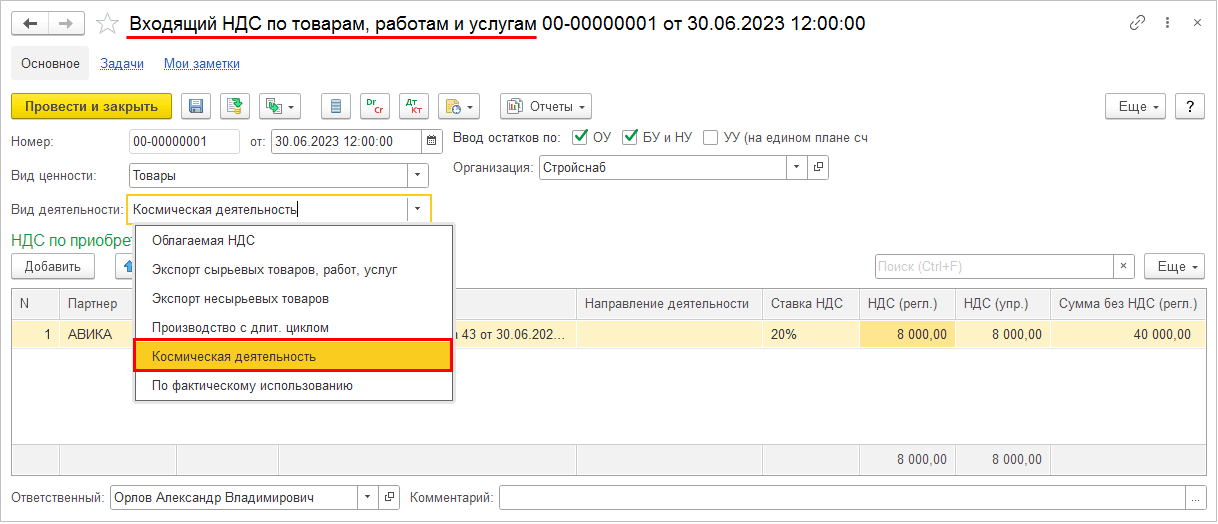Image resolution: width=1218 pixels, height=524 pixels.
Task: Open the Задачи link
Action: tap(122, 63)
